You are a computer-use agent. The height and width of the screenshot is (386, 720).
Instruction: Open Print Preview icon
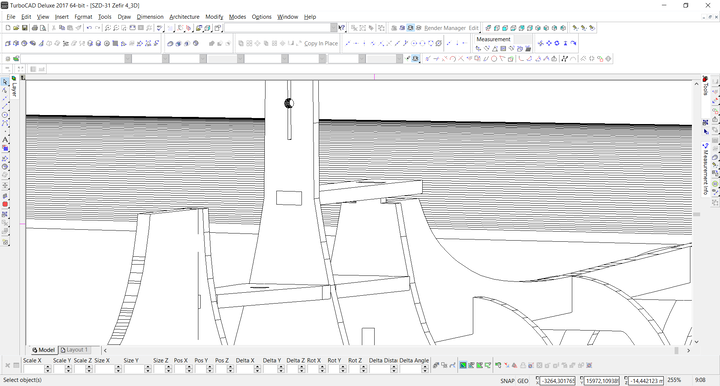43,28
